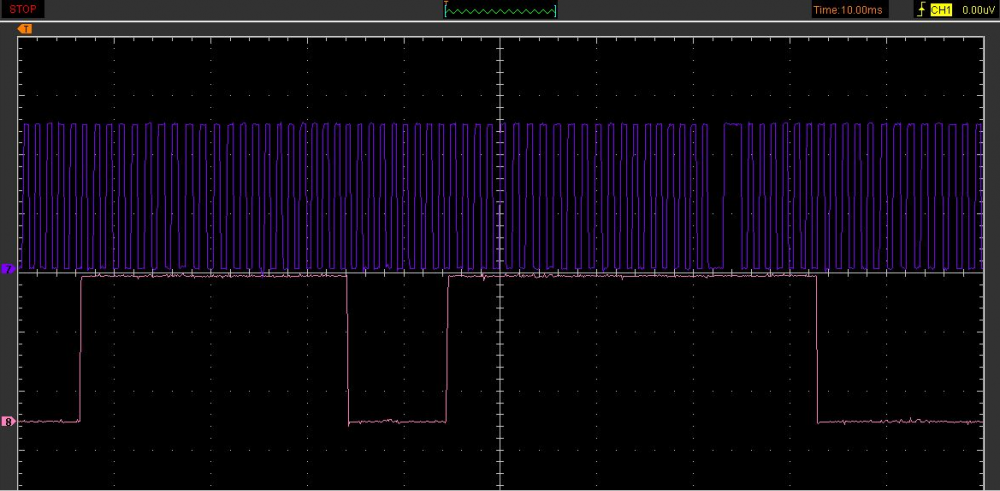
Task: Select the short low pulse of pink waveform
Action: pos(397,422)
